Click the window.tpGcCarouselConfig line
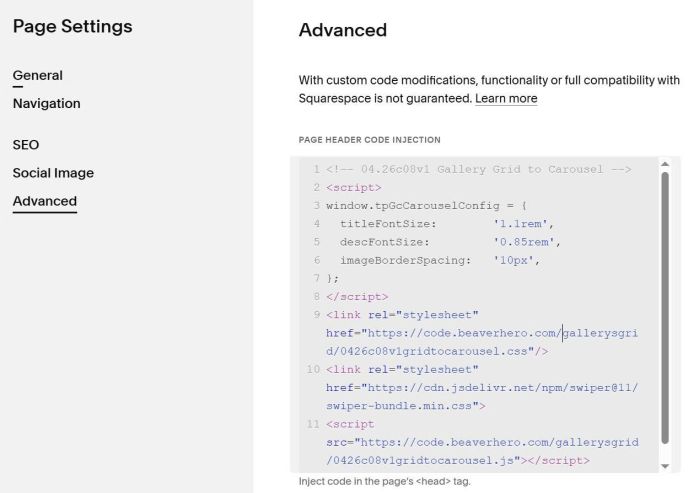Viewport: 700px width, 493px height. click(426, 206)
